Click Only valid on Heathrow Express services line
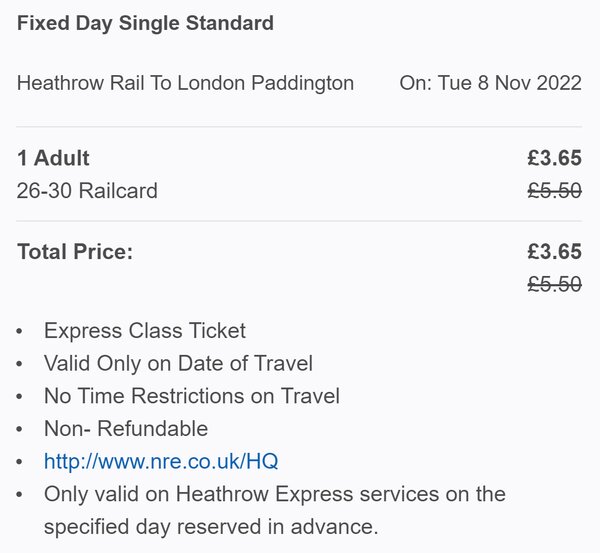This screenshot has height=553, width=600. (275, 494)
